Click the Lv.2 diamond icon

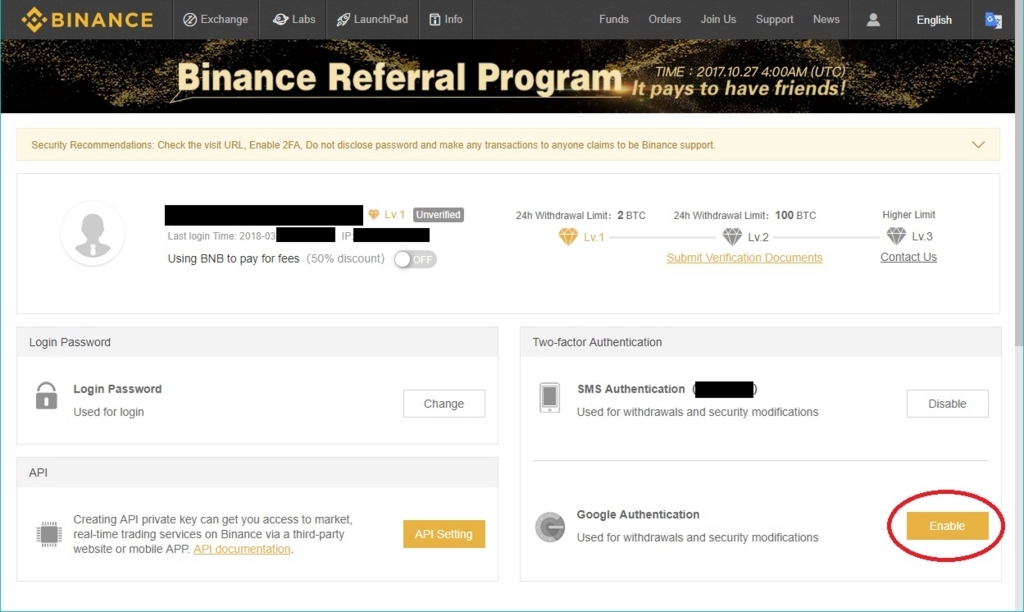coord(732,236)
